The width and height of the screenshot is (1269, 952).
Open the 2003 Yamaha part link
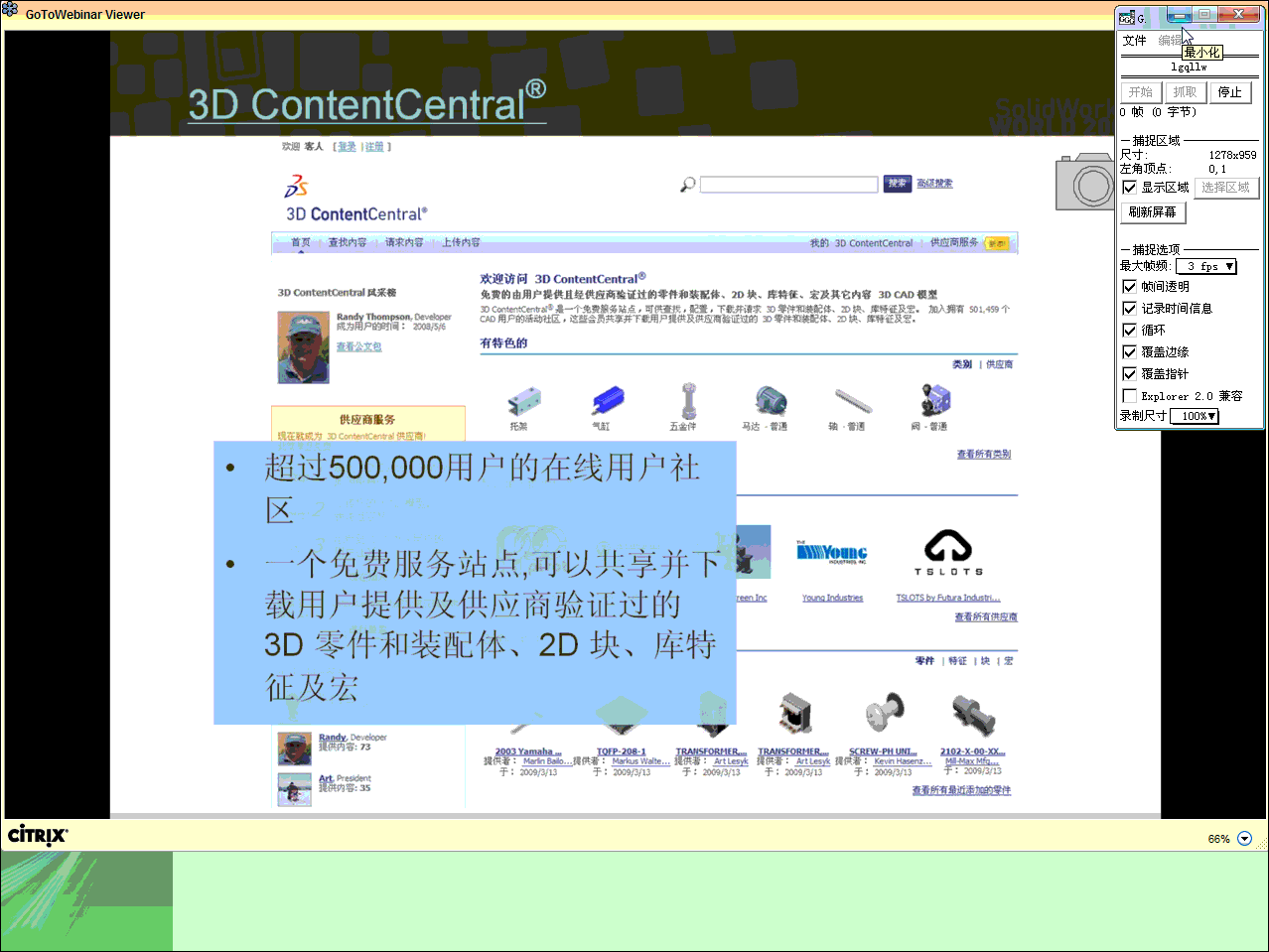tap(528, 751)
